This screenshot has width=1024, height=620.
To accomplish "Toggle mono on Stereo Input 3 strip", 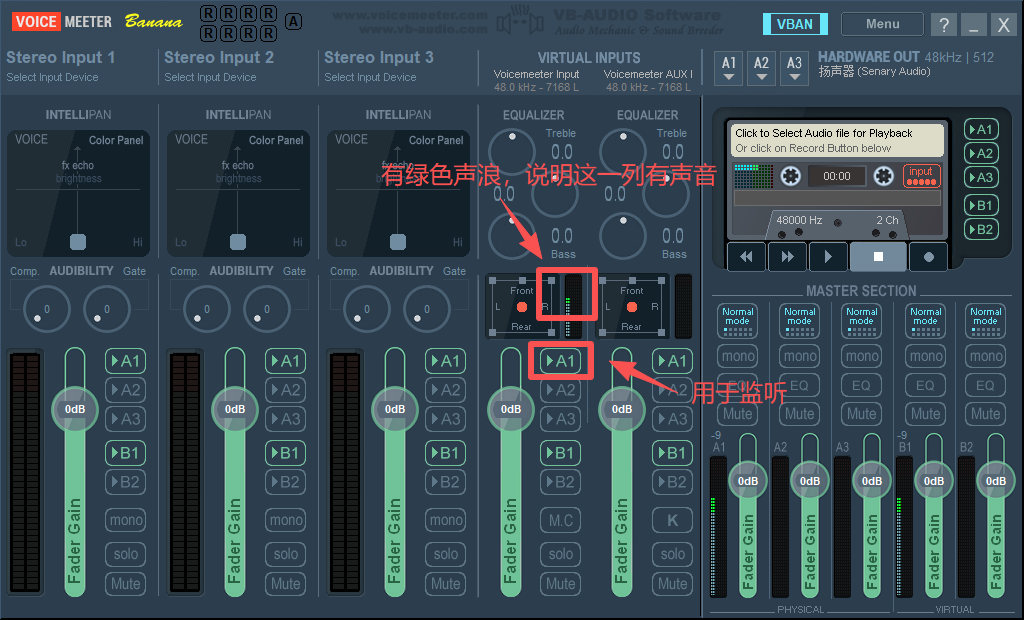I will [446, 520].
